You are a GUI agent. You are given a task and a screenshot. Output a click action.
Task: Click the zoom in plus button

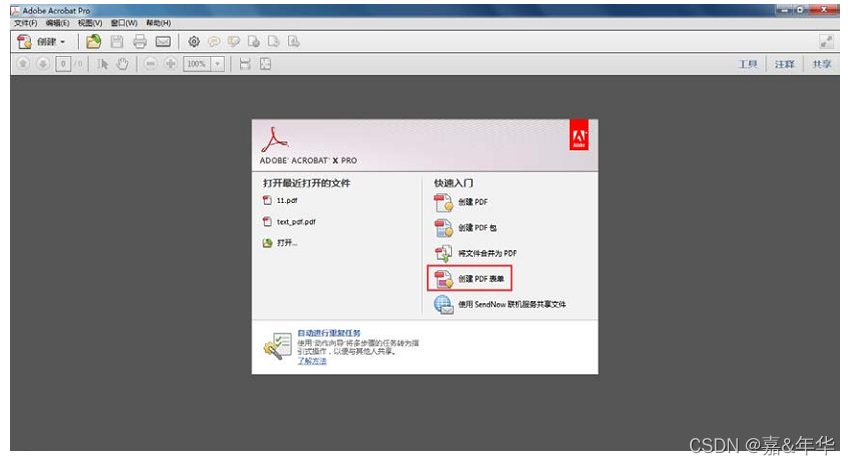pyautogui.click(x=170, y=64)
